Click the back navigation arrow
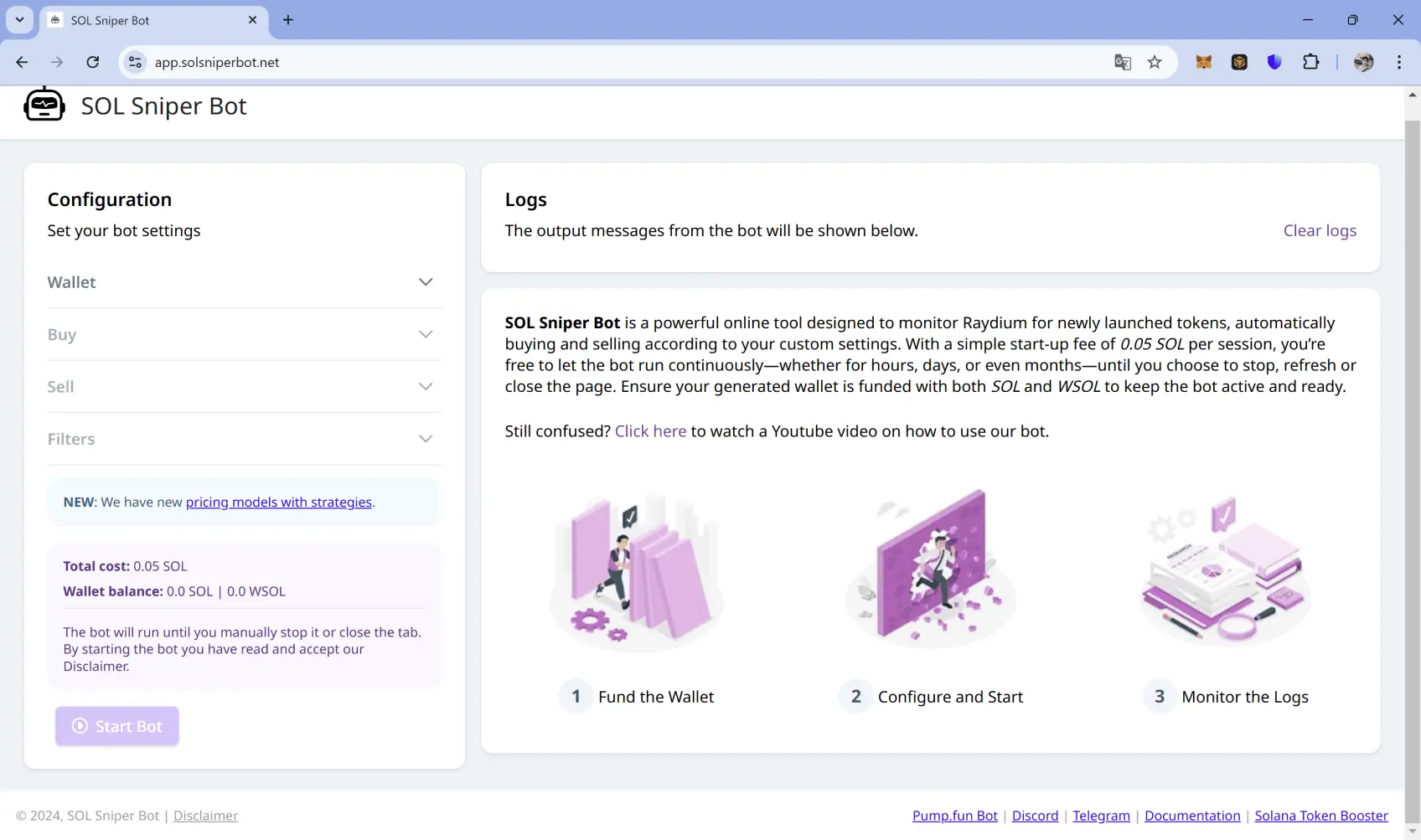Image resolution: width=1421 pixels, height=840 pixels. pos(22,62)
